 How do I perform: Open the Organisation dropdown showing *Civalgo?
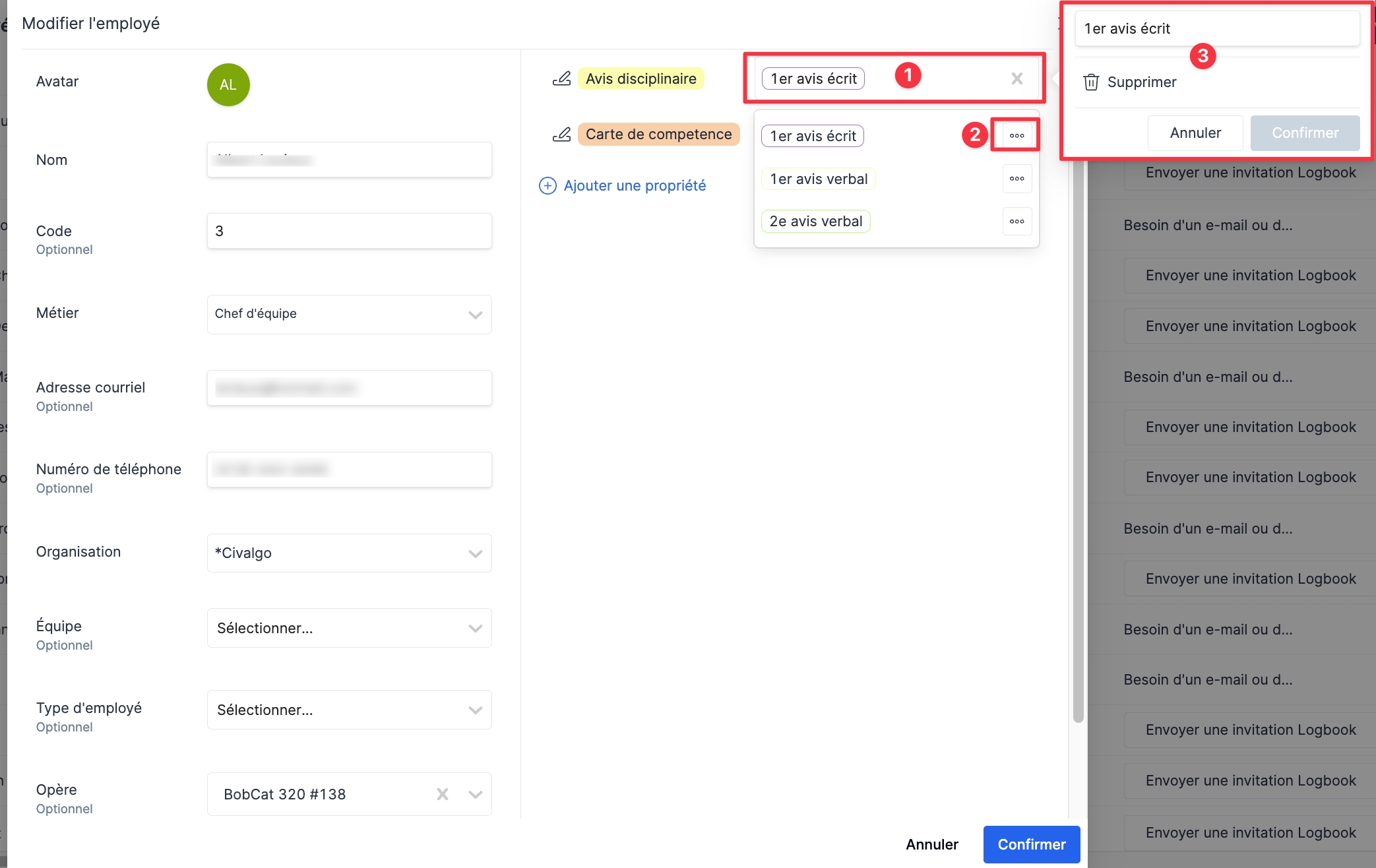475,553
